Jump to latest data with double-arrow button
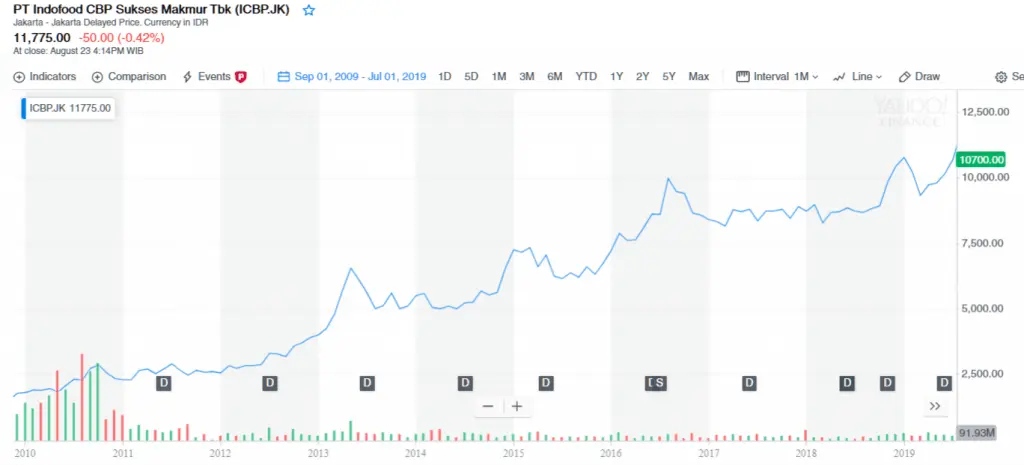Image resolution: width=1024 pixels, height=465 pixels. [935, 406]
